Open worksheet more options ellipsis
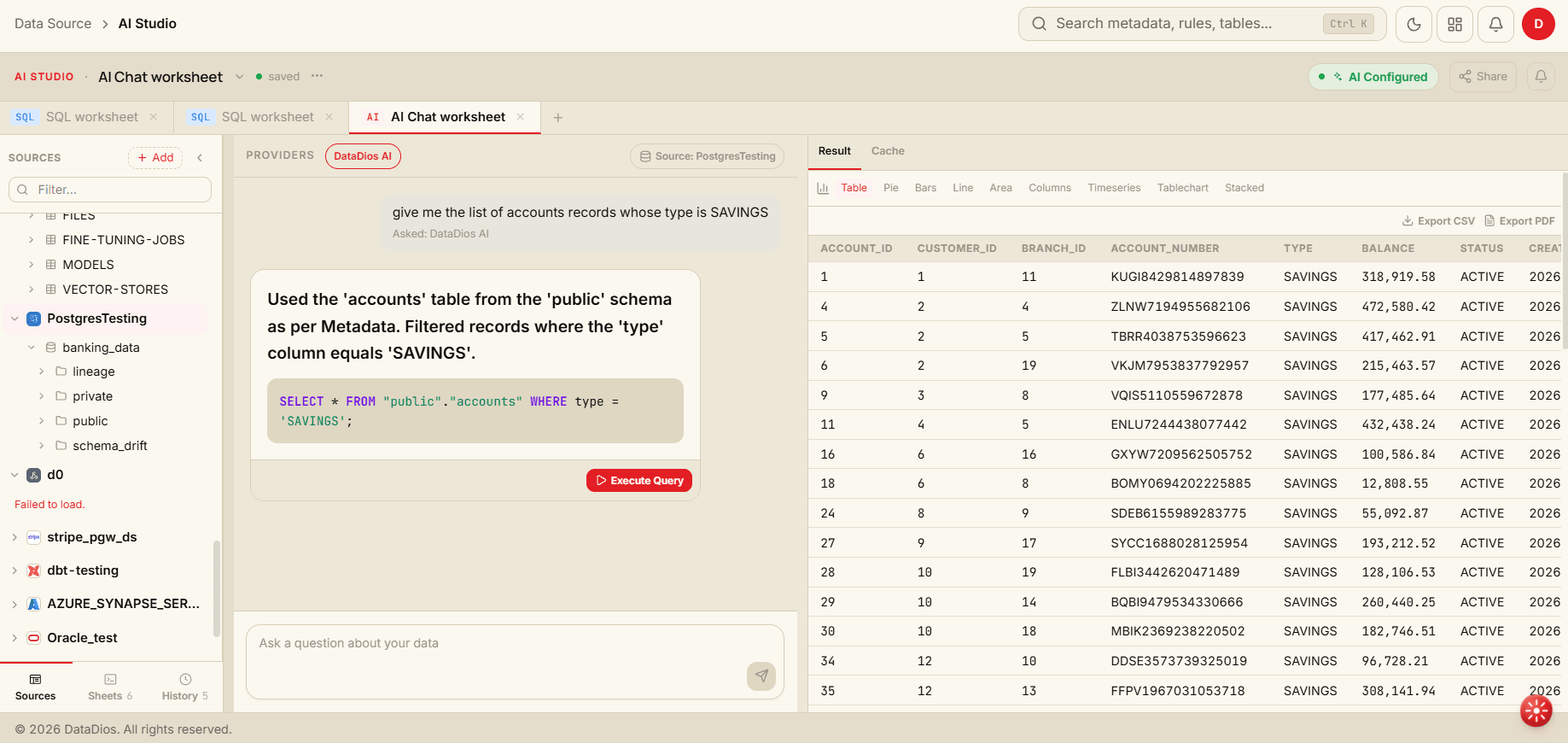The height and width of the screenshot is (743, 1568). [317, 76]
